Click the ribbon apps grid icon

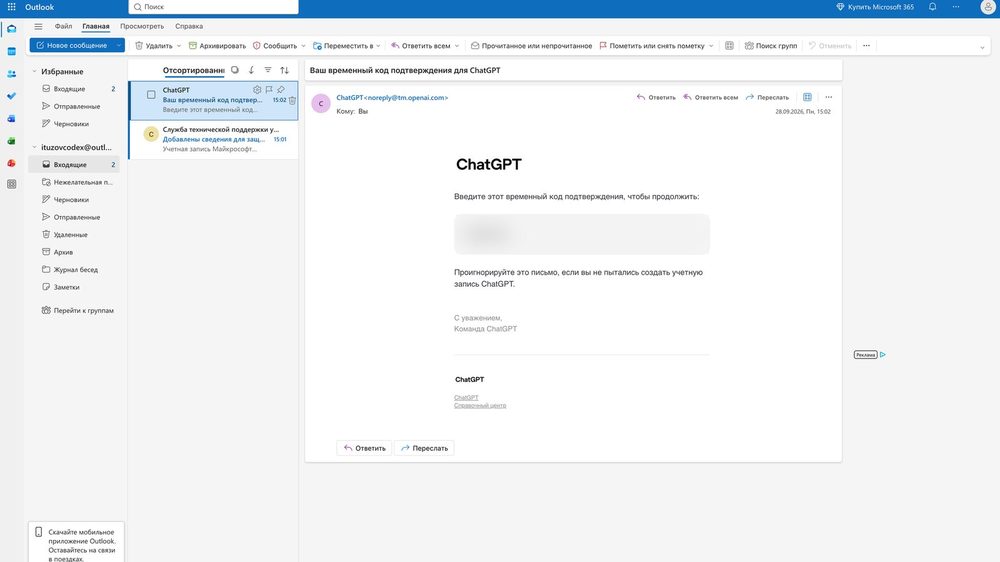[729, 45]
